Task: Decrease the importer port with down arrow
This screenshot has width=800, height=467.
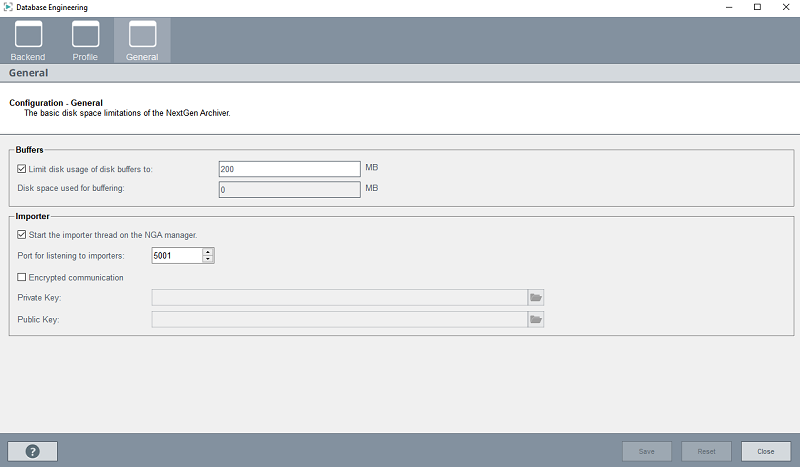Action: (x=208, y=259)
